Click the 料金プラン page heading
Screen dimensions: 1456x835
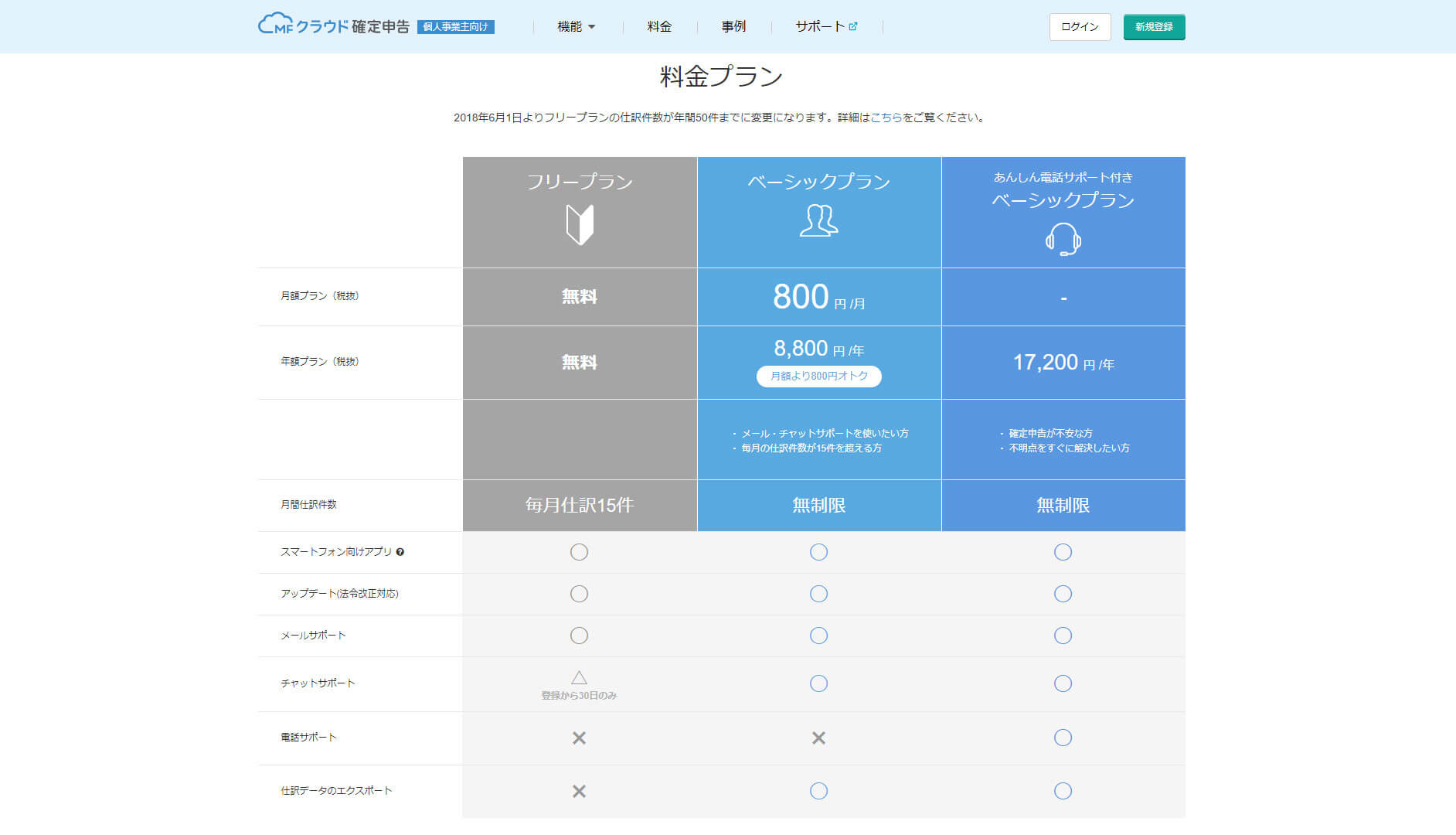point(721,77)
